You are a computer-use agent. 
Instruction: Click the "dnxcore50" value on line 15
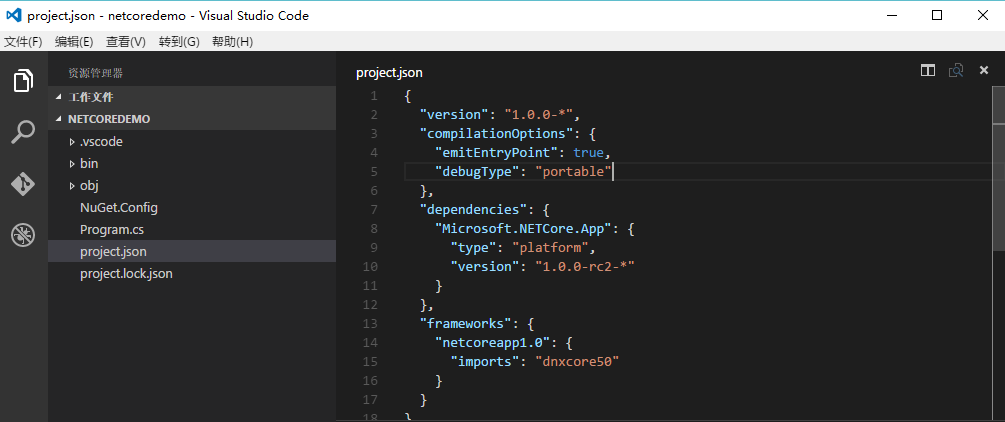point(577,362)
